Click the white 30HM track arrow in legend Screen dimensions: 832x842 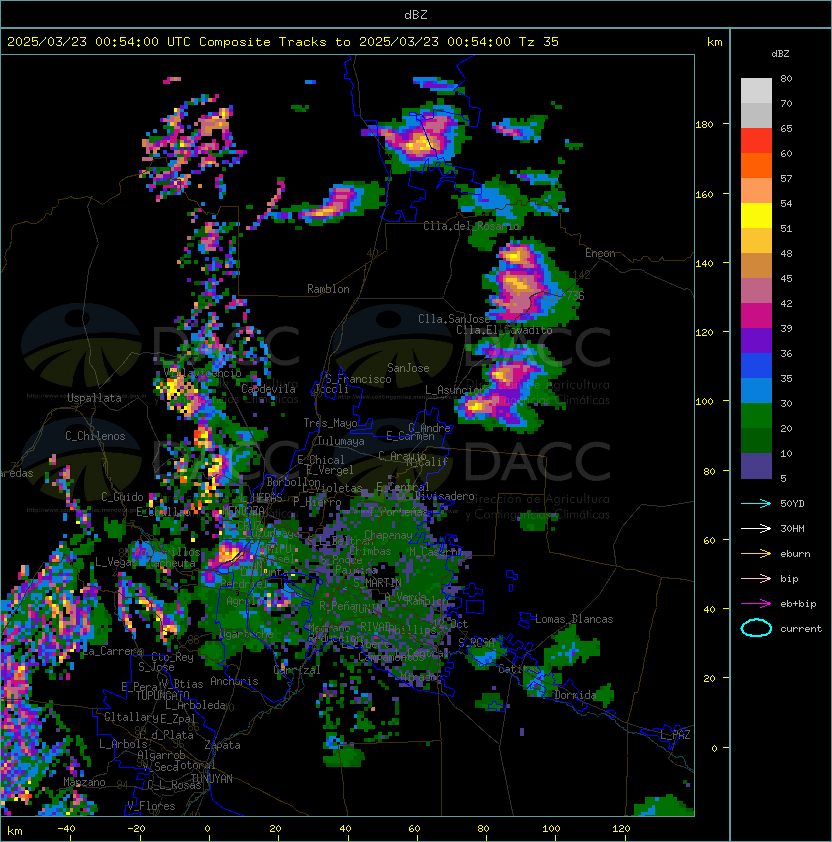(756, 529)
